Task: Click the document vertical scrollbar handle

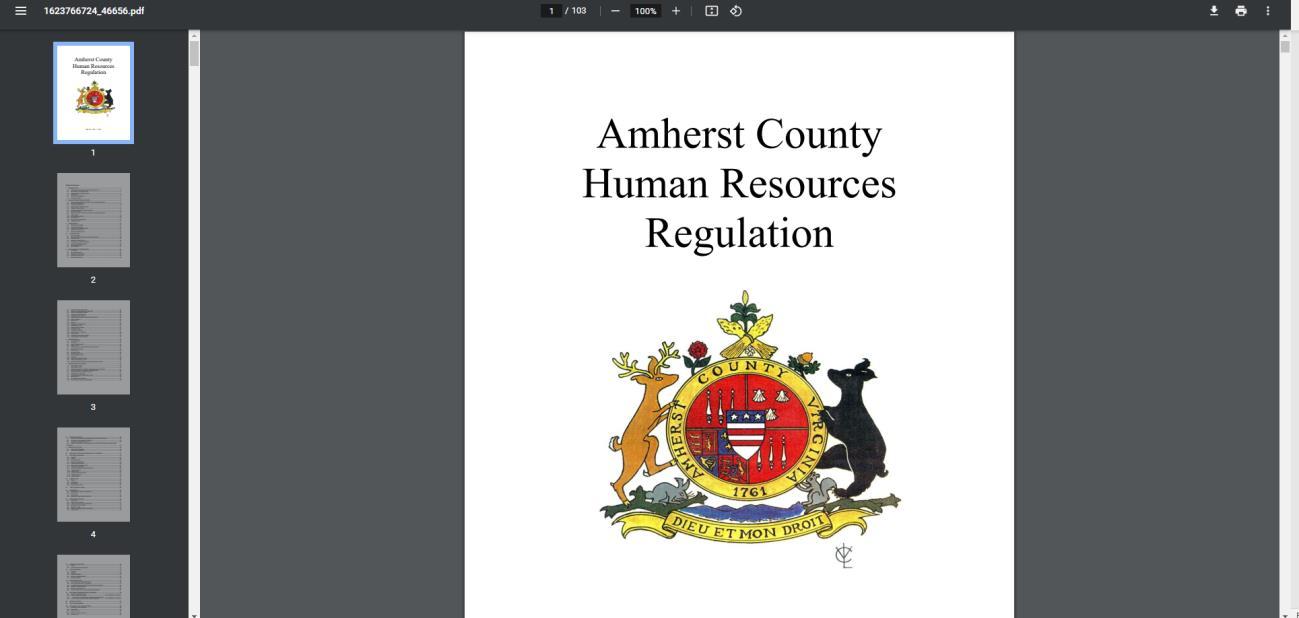Action: coord(1285,46)
